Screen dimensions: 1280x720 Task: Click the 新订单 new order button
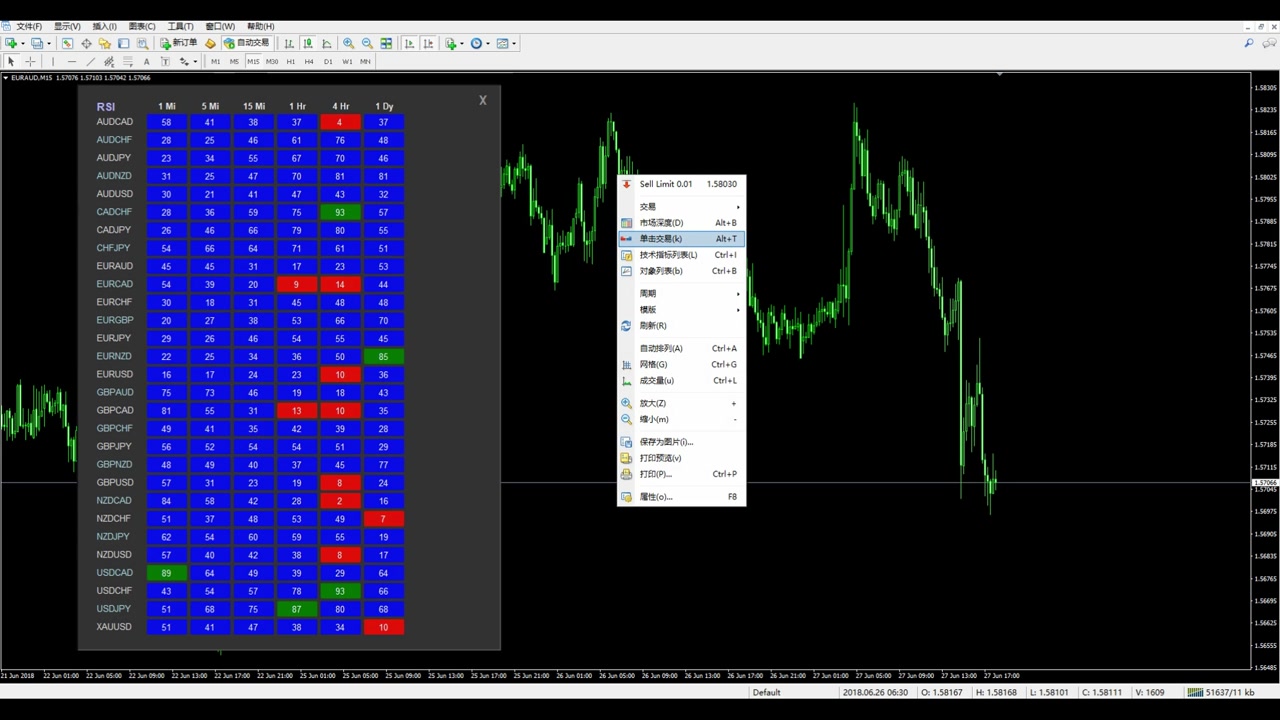[179, 43]
